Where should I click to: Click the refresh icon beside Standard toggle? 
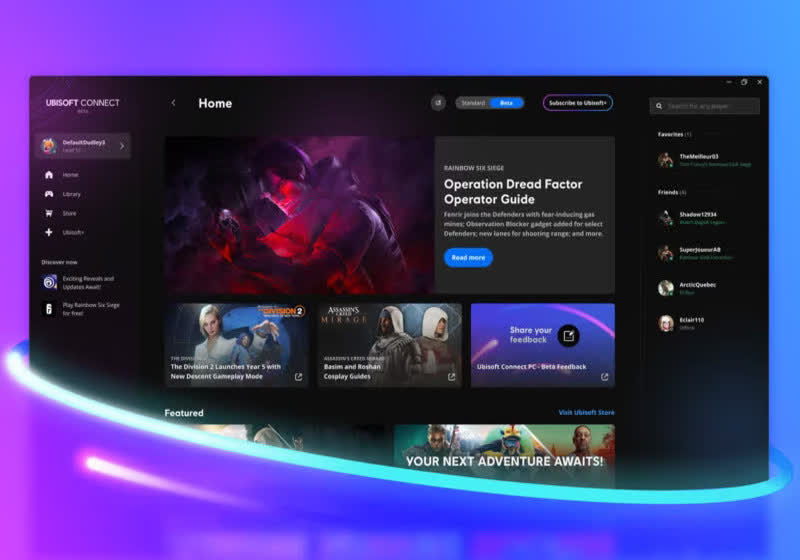coord(438,103)
